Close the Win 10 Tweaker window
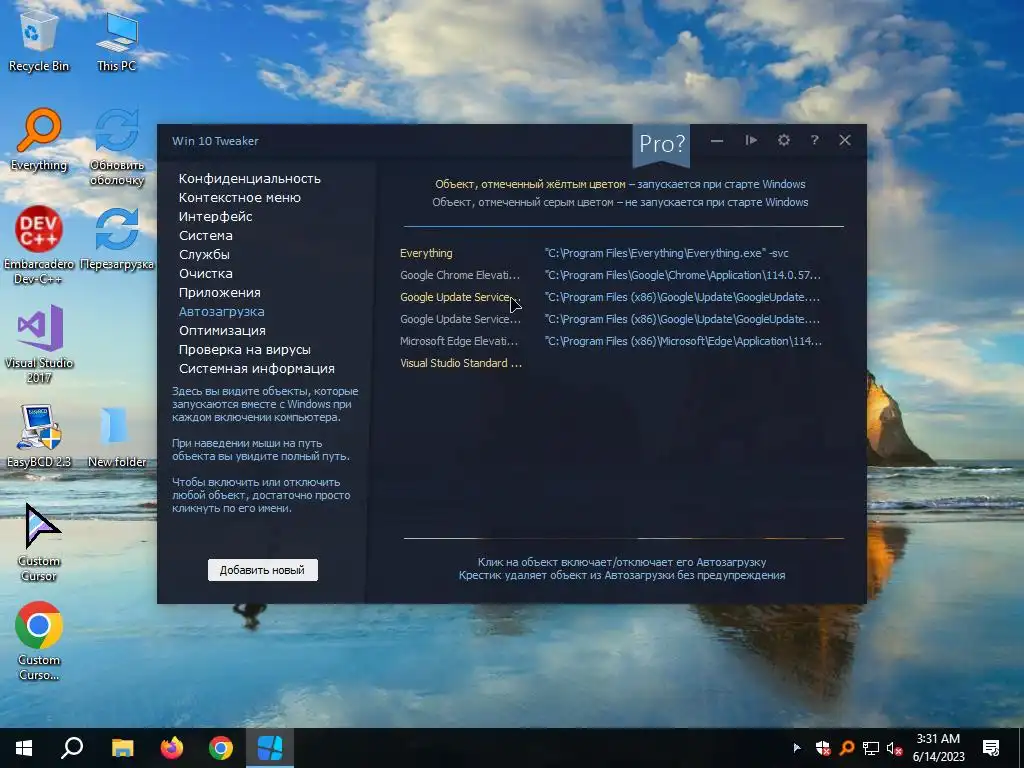This screenshot has height=768, width=1024. click(x=845, y=140)
